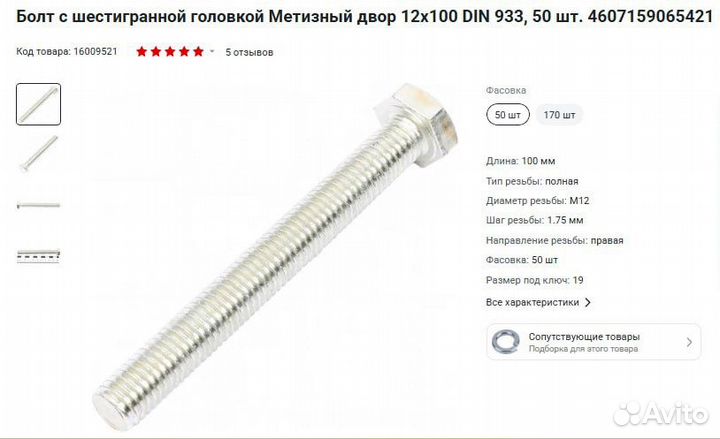Screen dimensions: 720x439
Task: Click the Сопутствующие товары card
Action: (x=594, y=342)
